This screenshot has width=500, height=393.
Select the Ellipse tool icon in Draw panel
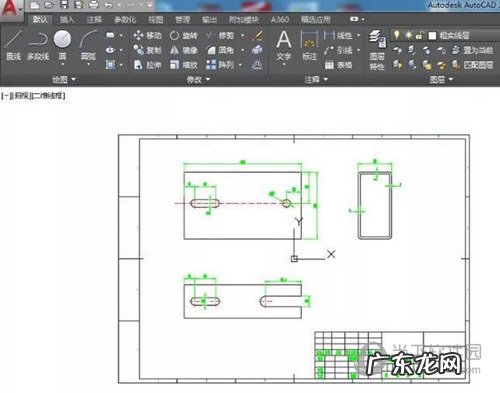[110, 50]
